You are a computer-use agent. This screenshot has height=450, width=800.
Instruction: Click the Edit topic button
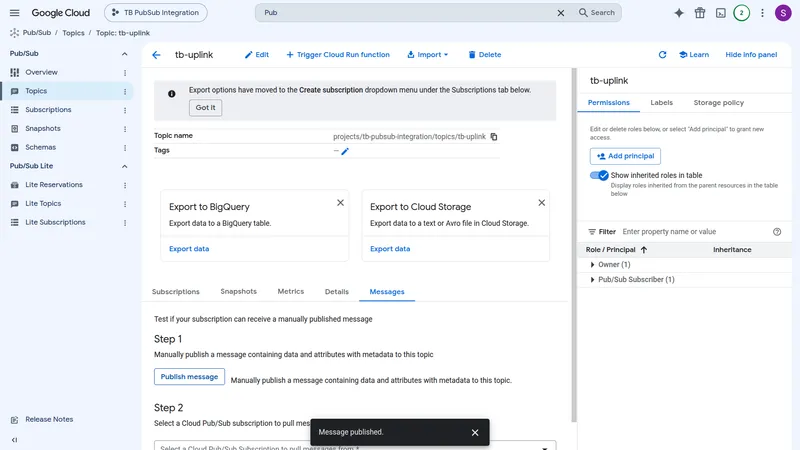[x=257, y=55]
